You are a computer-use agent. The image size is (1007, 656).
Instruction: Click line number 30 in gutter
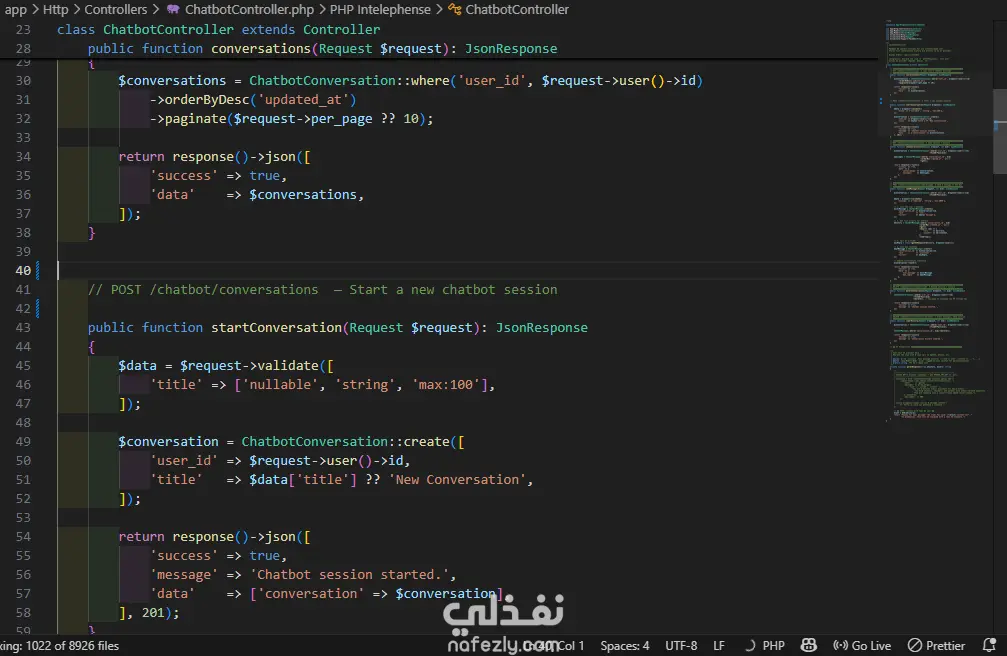pos(23,80)
